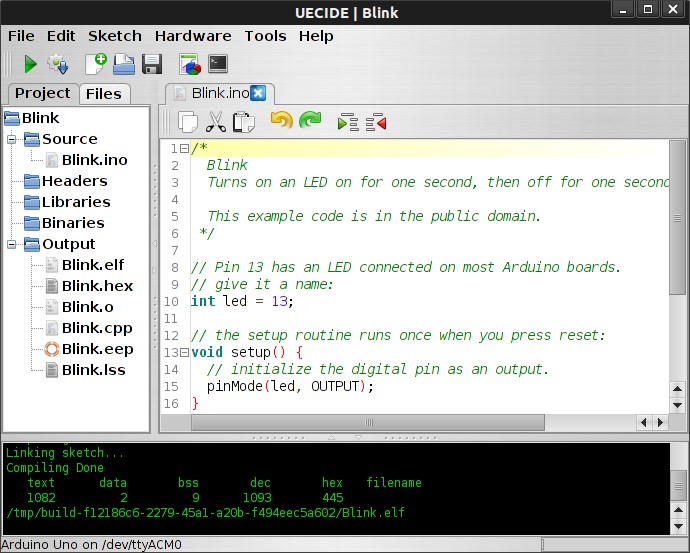
Task: Open the Hardware menu
Action: pos(193,36)
